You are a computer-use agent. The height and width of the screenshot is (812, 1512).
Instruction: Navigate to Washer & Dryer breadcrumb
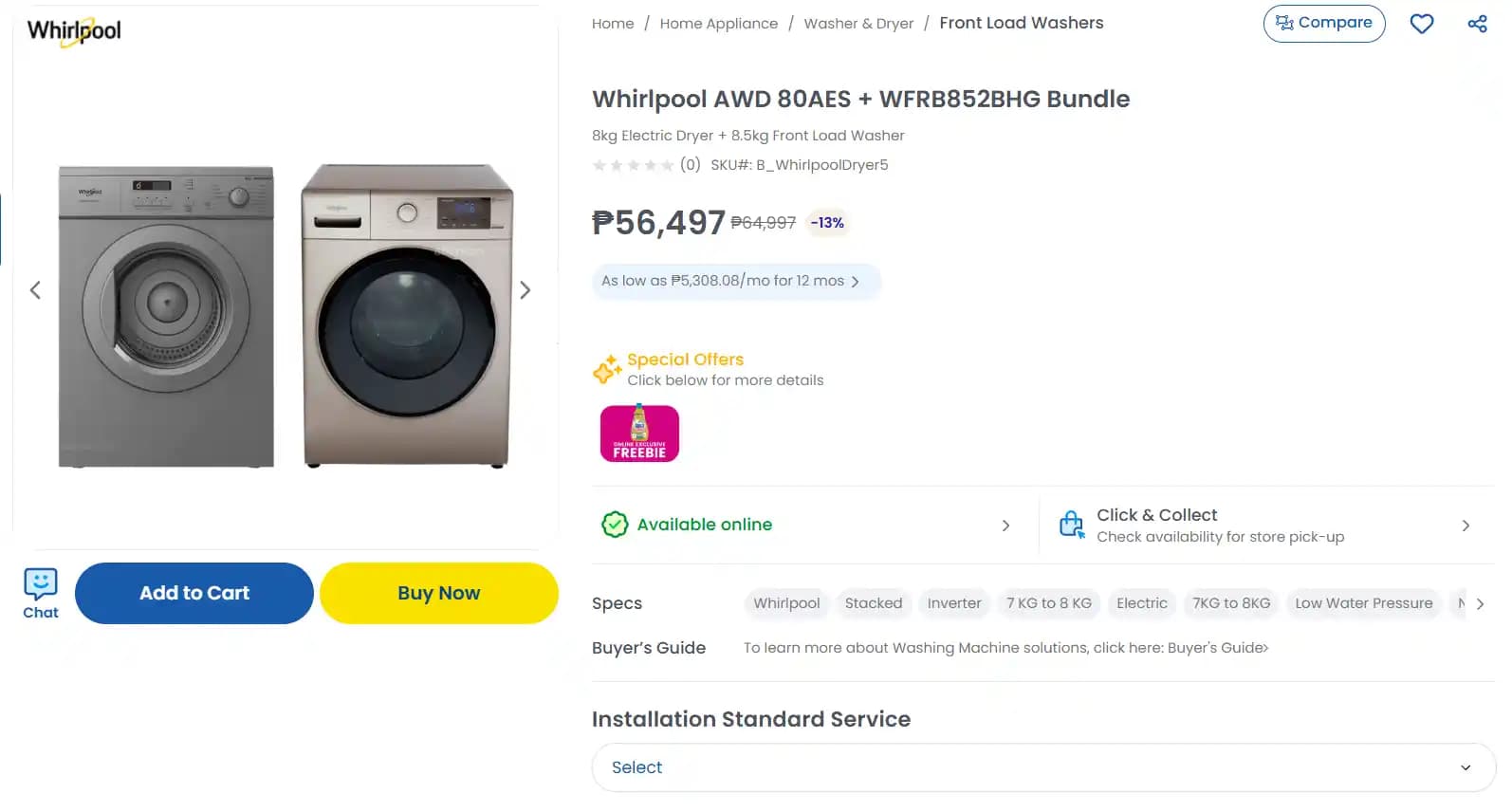858,24
